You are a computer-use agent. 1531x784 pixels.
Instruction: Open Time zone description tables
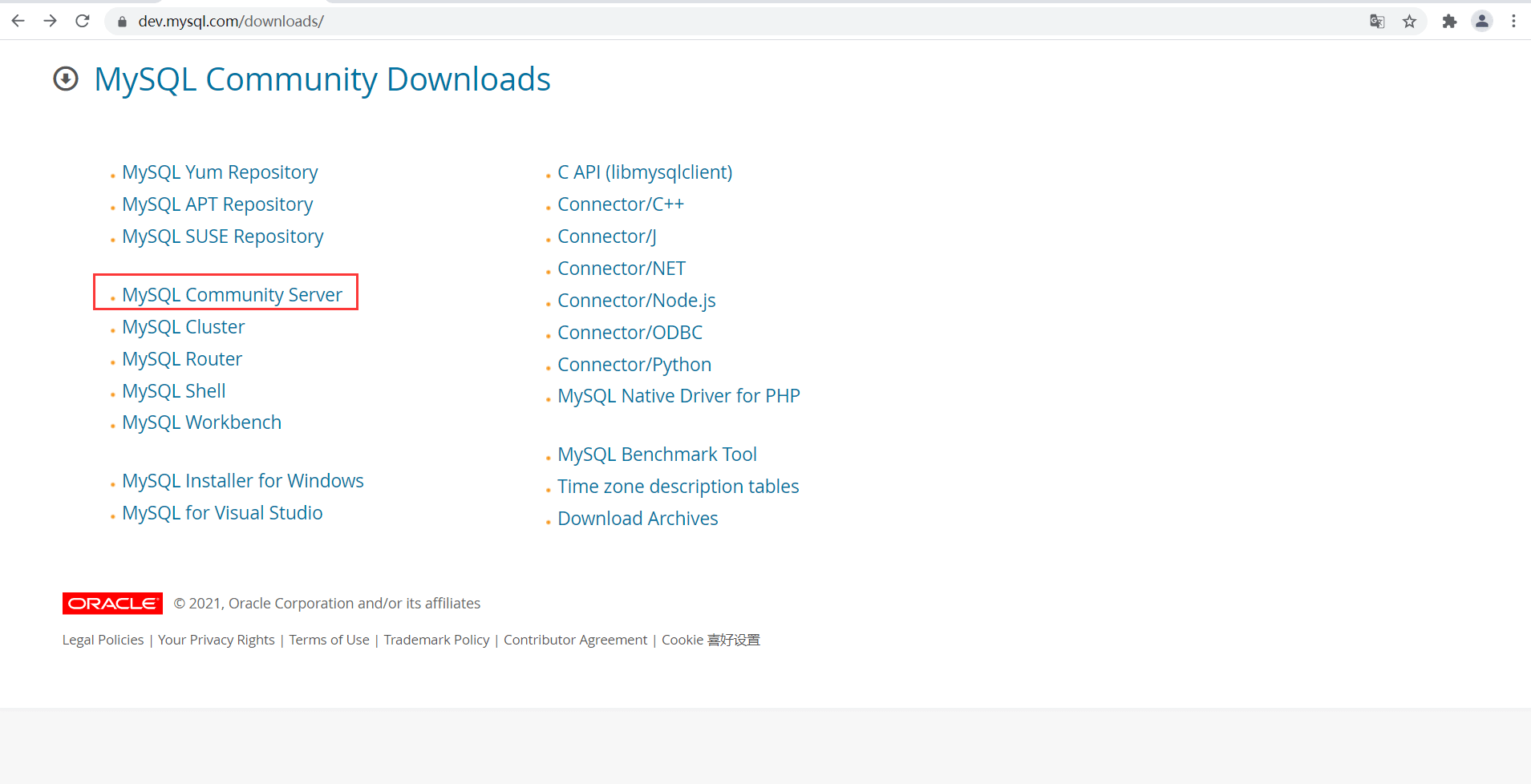(x=678, y=487)
